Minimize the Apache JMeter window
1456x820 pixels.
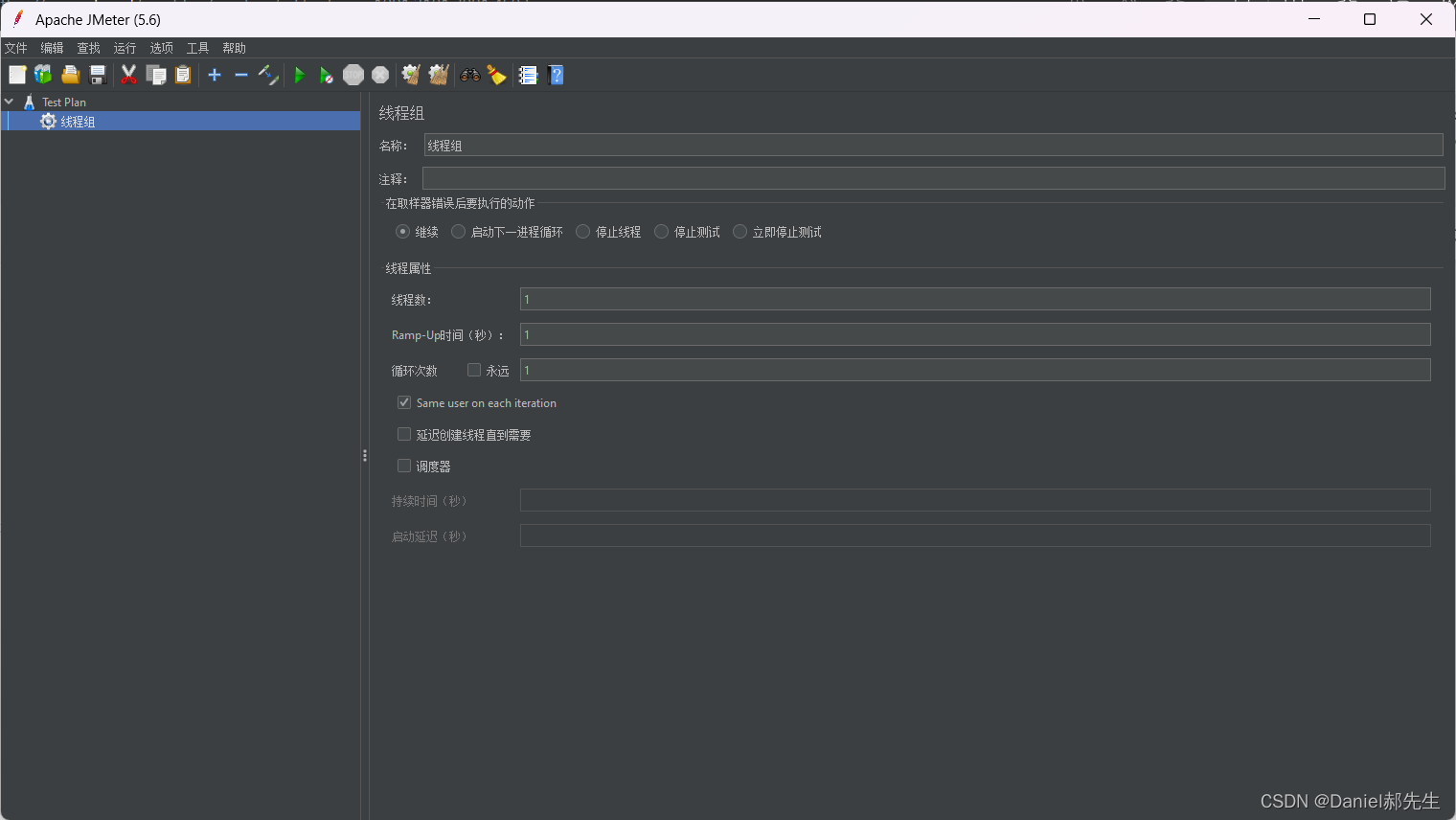coord(1314,19)
